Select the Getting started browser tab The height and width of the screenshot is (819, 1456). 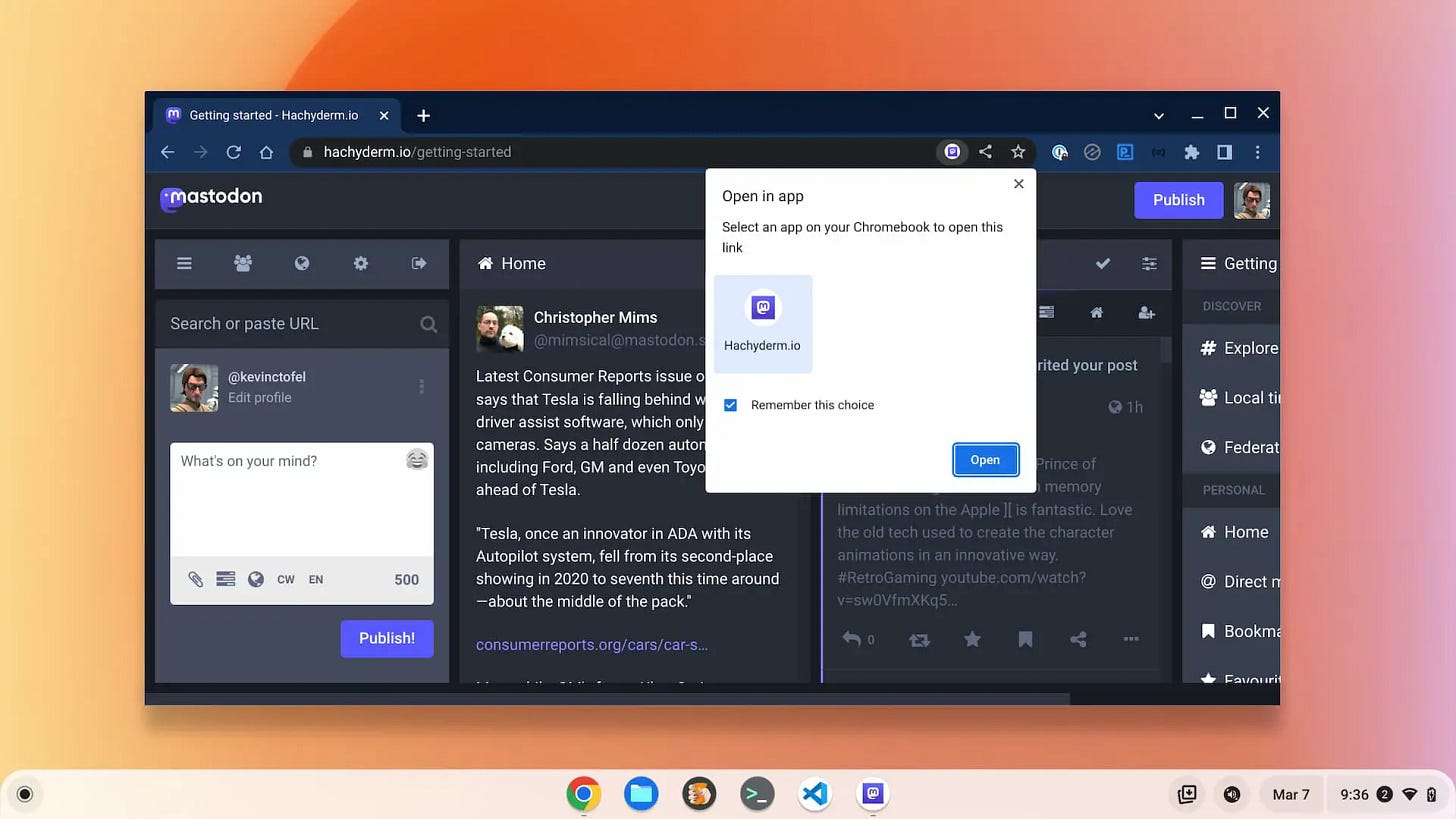(x=275, y=115)
